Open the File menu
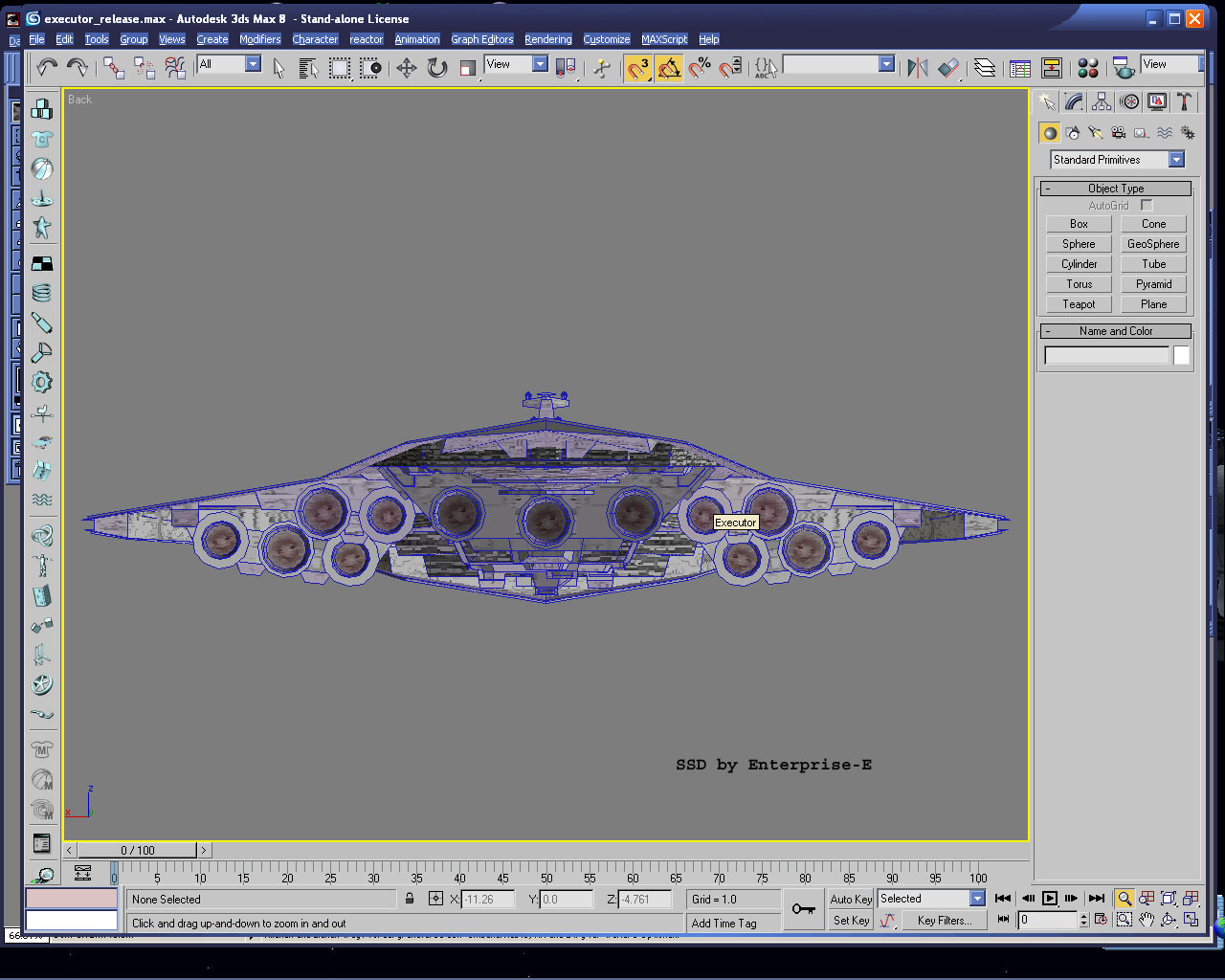Screen dimensions: 1225x980 pyautogui.click(x=36, y=39)
